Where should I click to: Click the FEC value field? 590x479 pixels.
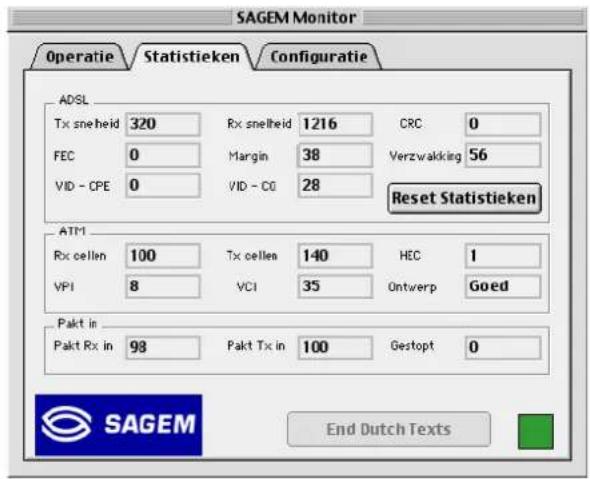click(163, 155)
